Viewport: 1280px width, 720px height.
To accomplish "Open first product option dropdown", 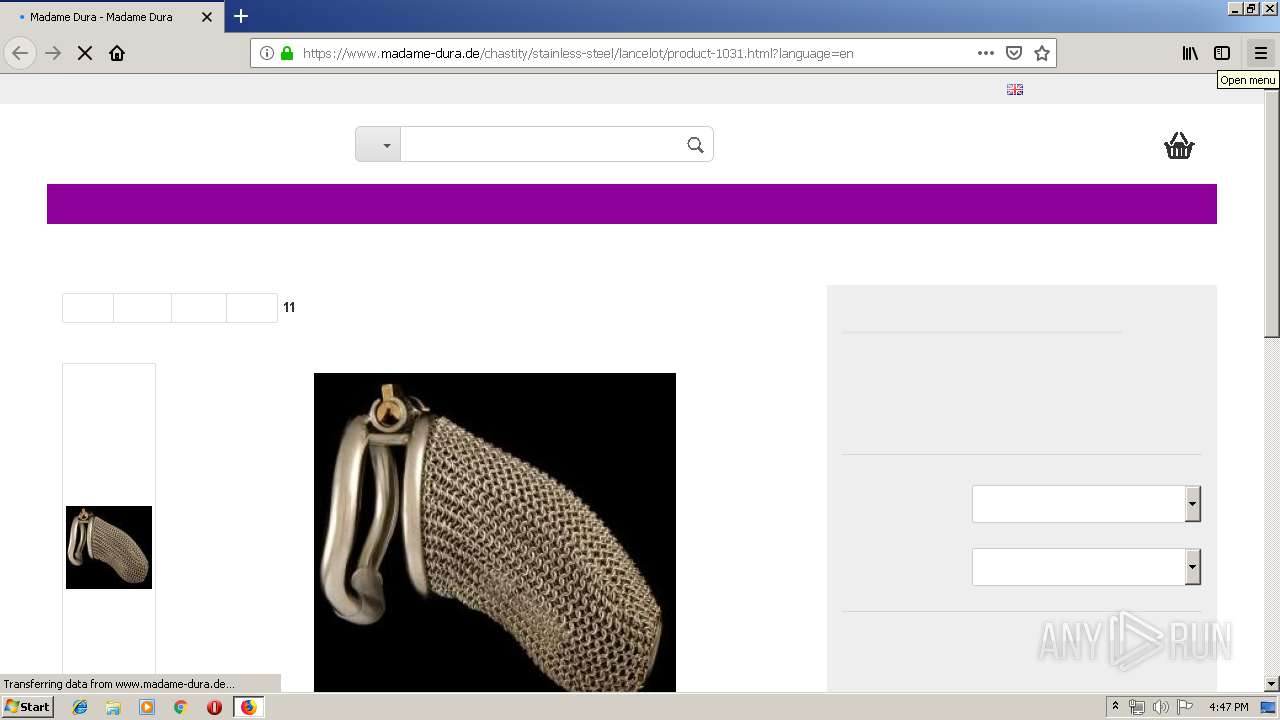I will coord(1086,504).
